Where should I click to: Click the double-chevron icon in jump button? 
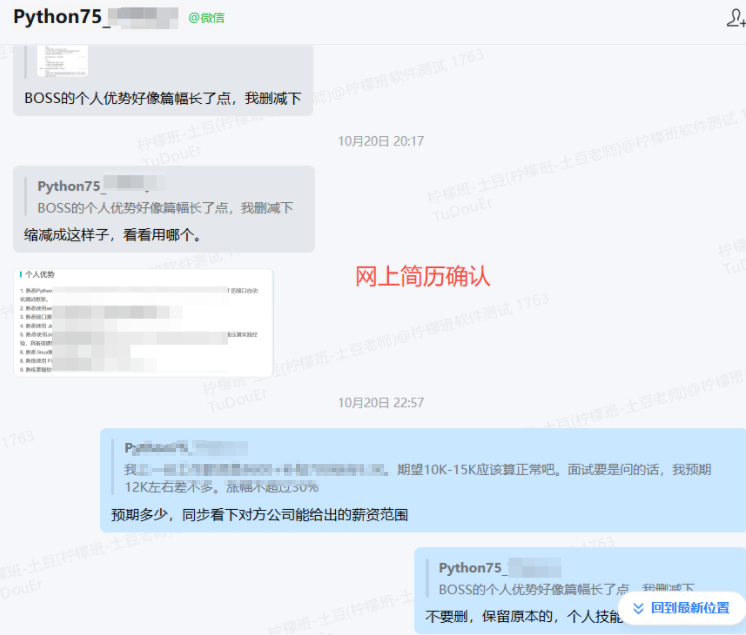coord(636,607)
